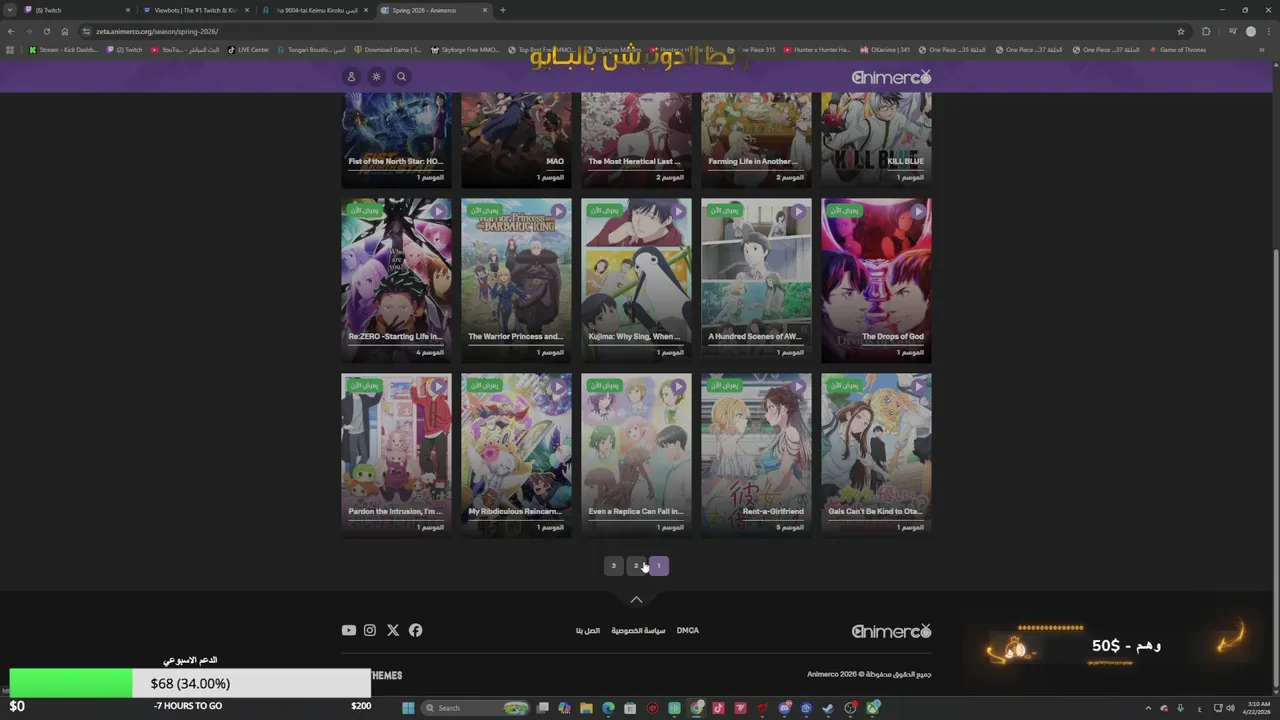Open the Instagram footer icon
This screenshot has height=720, width=1280.
370,630
